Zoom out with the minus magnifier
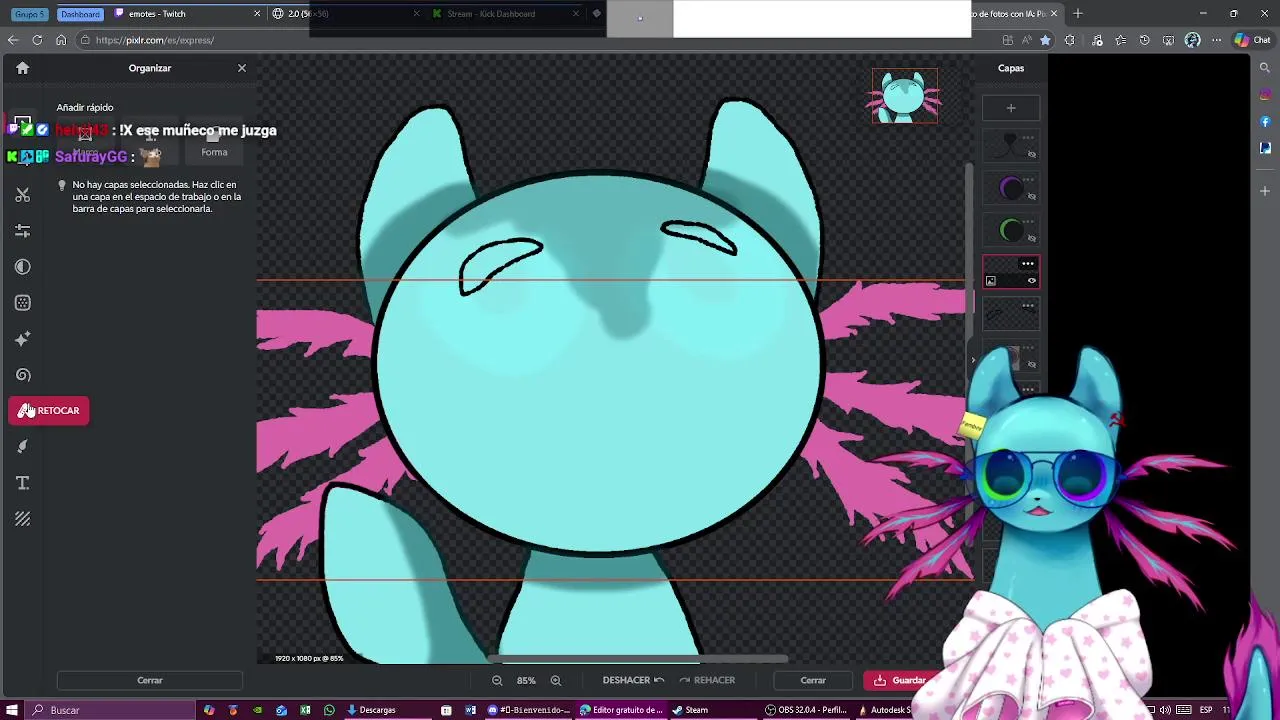 tap(497, 680)
